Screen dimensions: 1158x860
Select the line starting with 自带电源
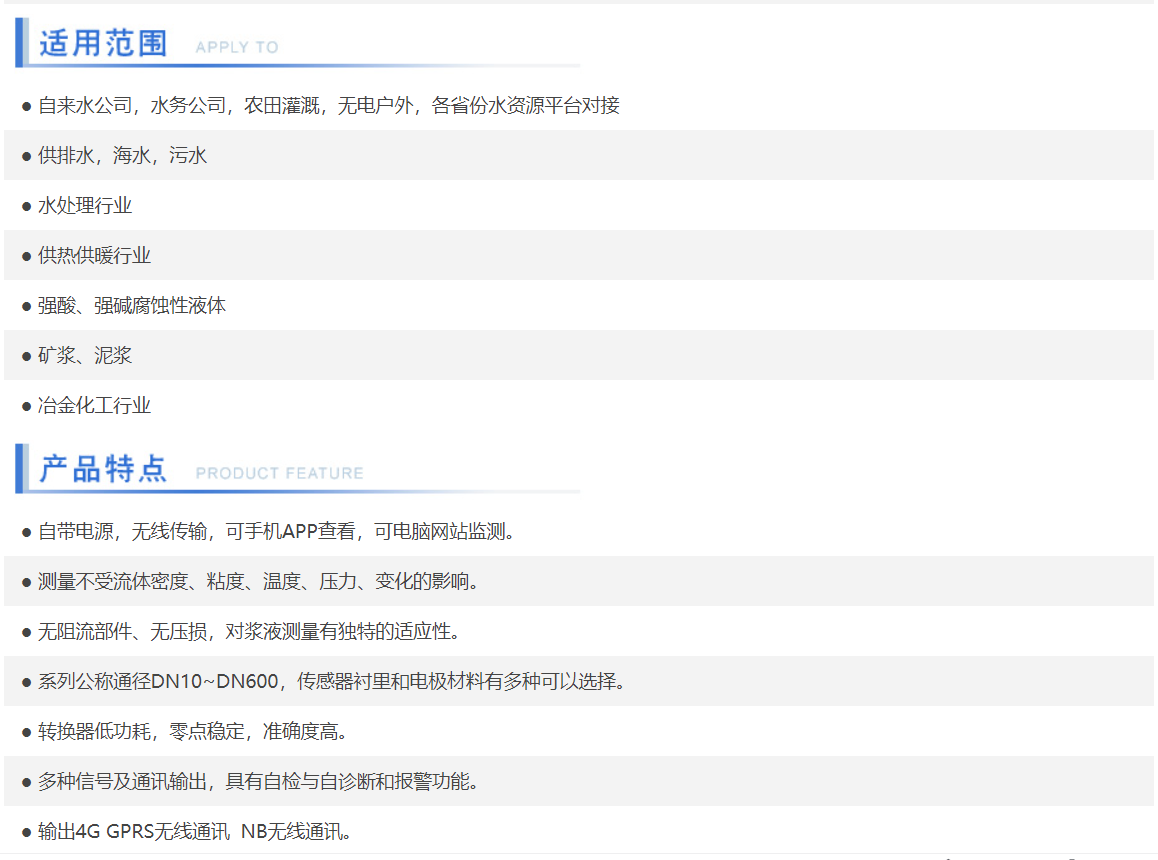pos(276,531)
